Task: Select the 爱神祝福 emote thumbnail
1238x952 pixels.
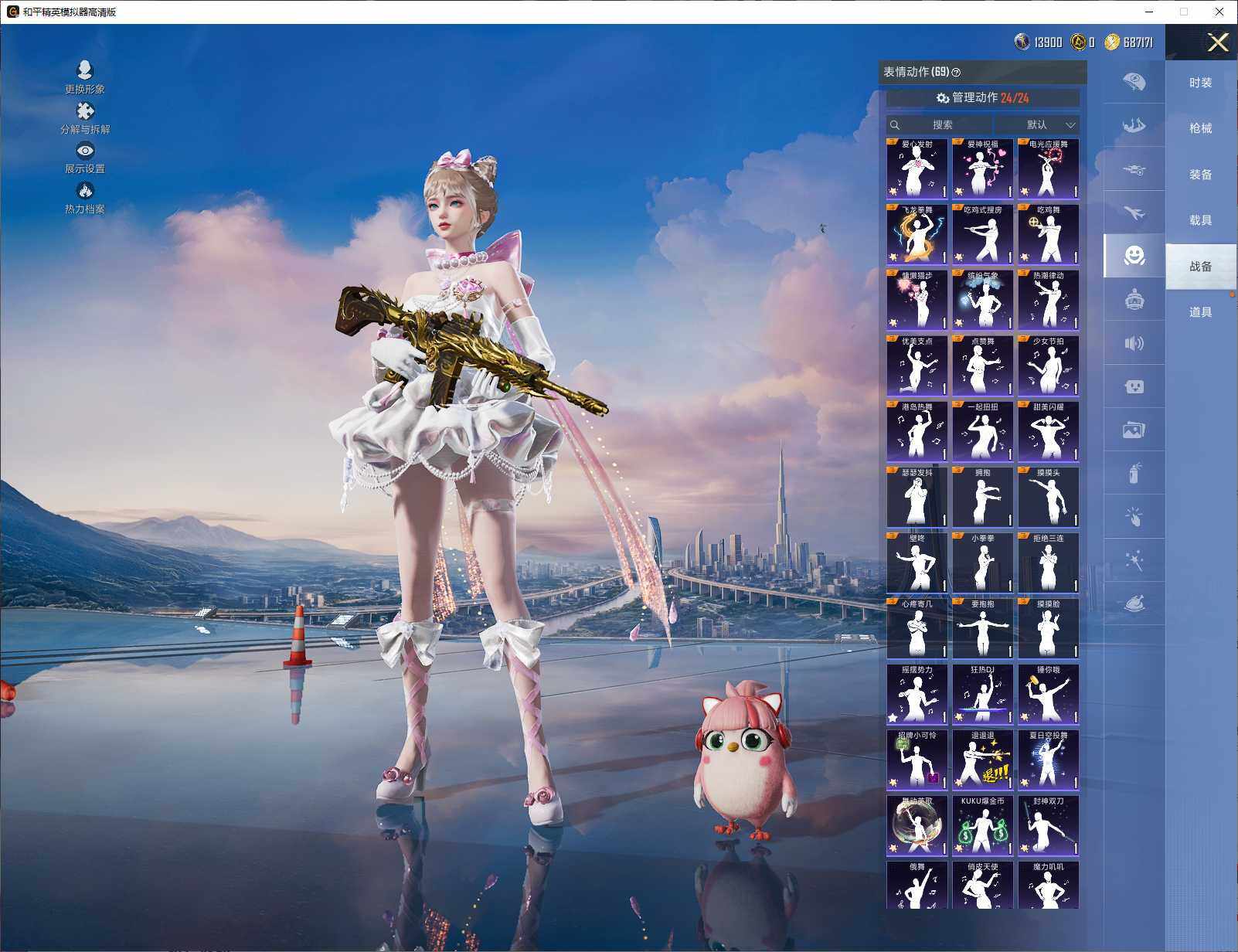Action: 983,169
